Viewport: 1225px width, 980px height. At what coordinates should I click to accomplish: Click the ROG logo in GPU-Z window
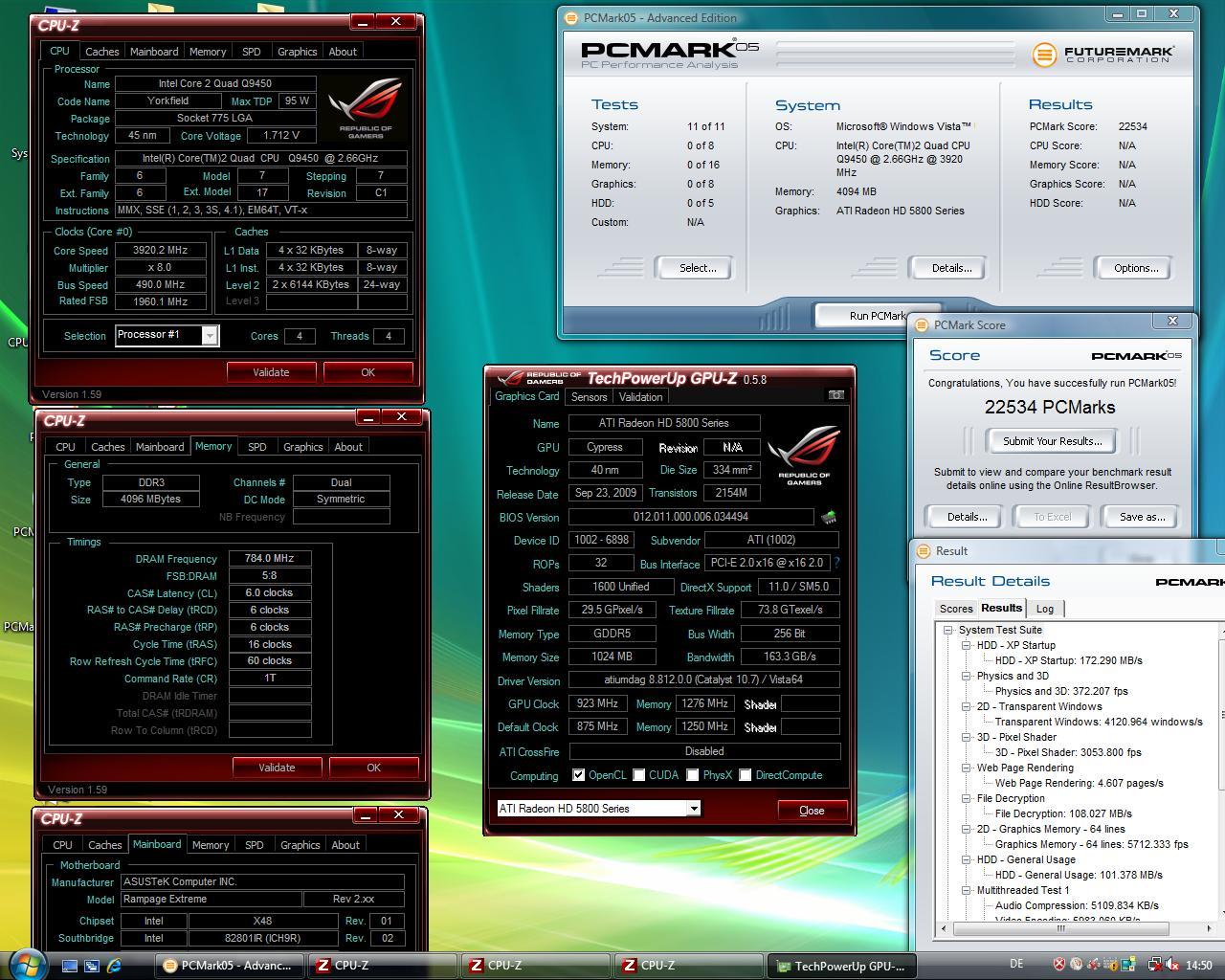[x=804, y=456]
